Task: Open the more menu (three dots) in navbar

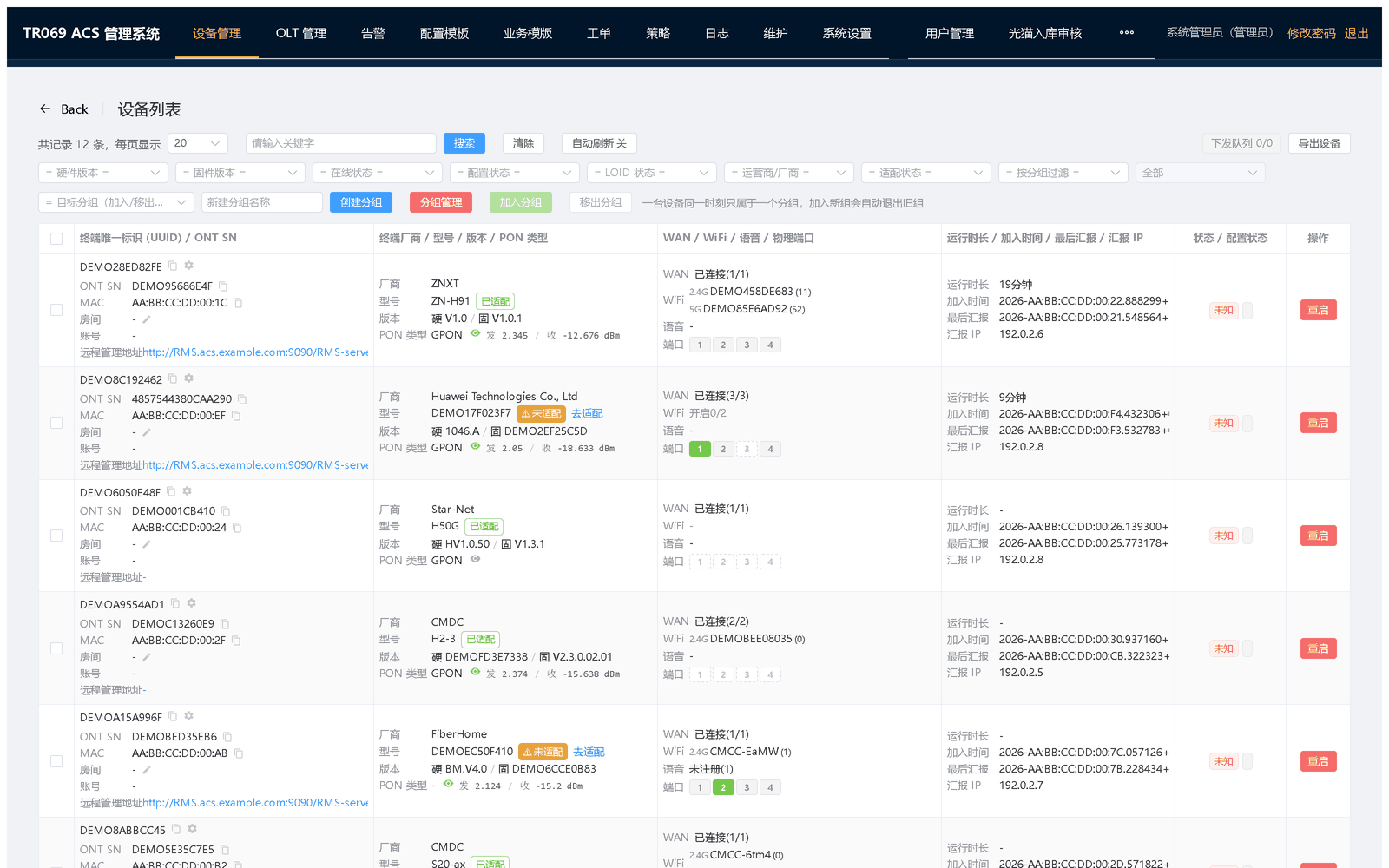Action: click(x=1127, y=32)
